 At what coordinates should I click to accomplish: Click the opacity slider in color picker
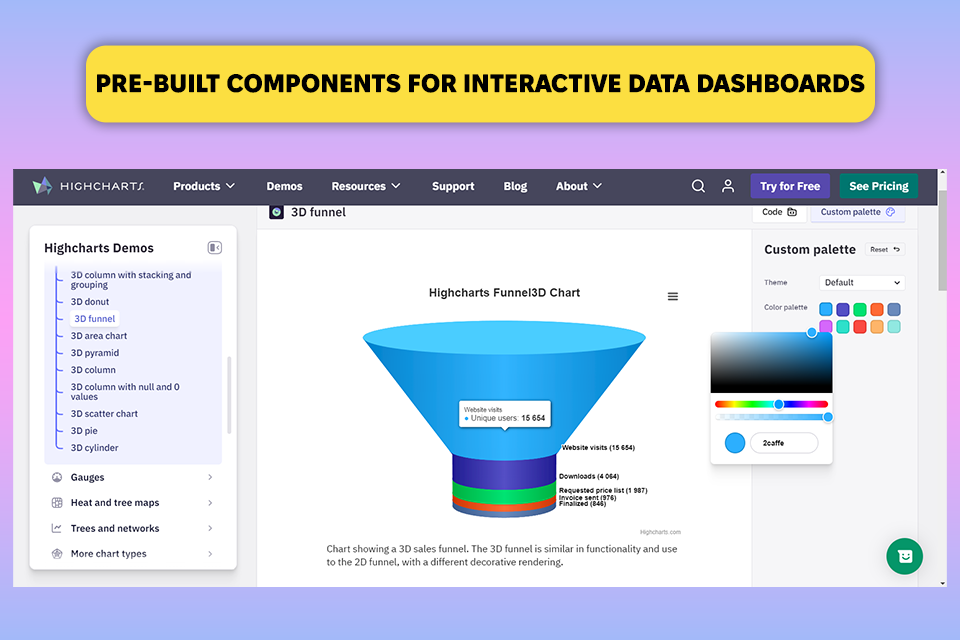tap(771, 417)
